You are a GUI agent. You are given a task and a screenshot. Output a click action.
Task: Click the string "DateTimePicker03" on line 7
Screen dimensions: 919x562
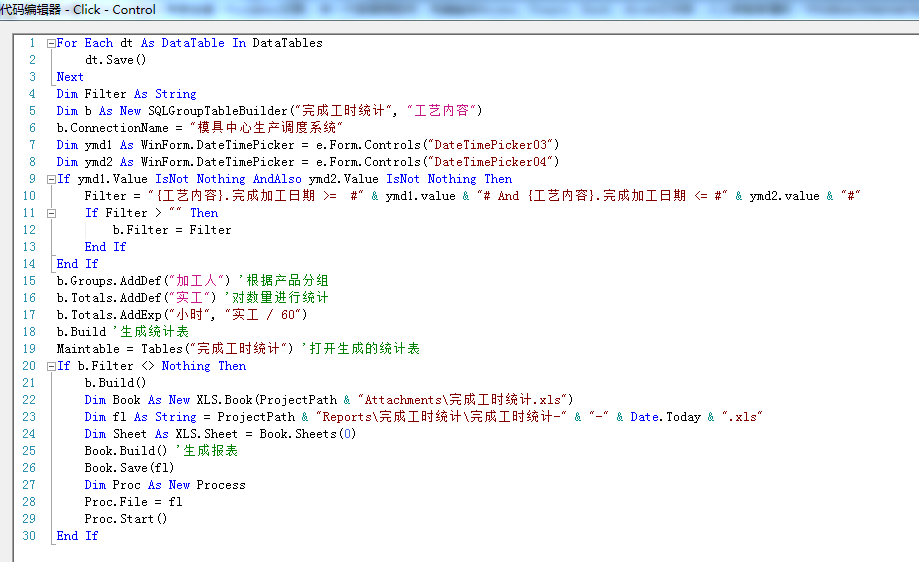pos(490,145)
